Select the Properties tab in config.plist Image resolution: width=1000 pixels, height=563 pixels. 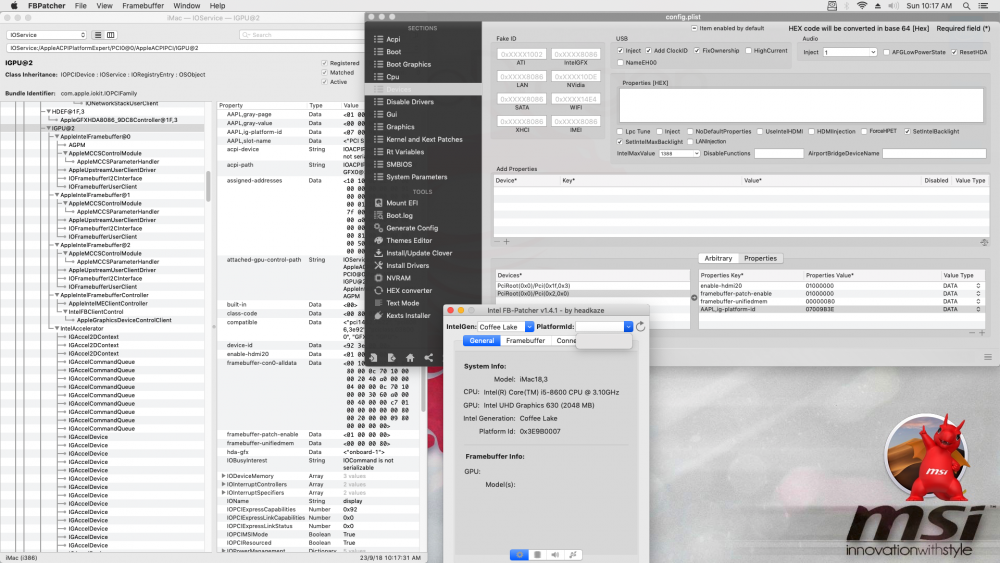[x=760, y=258]
